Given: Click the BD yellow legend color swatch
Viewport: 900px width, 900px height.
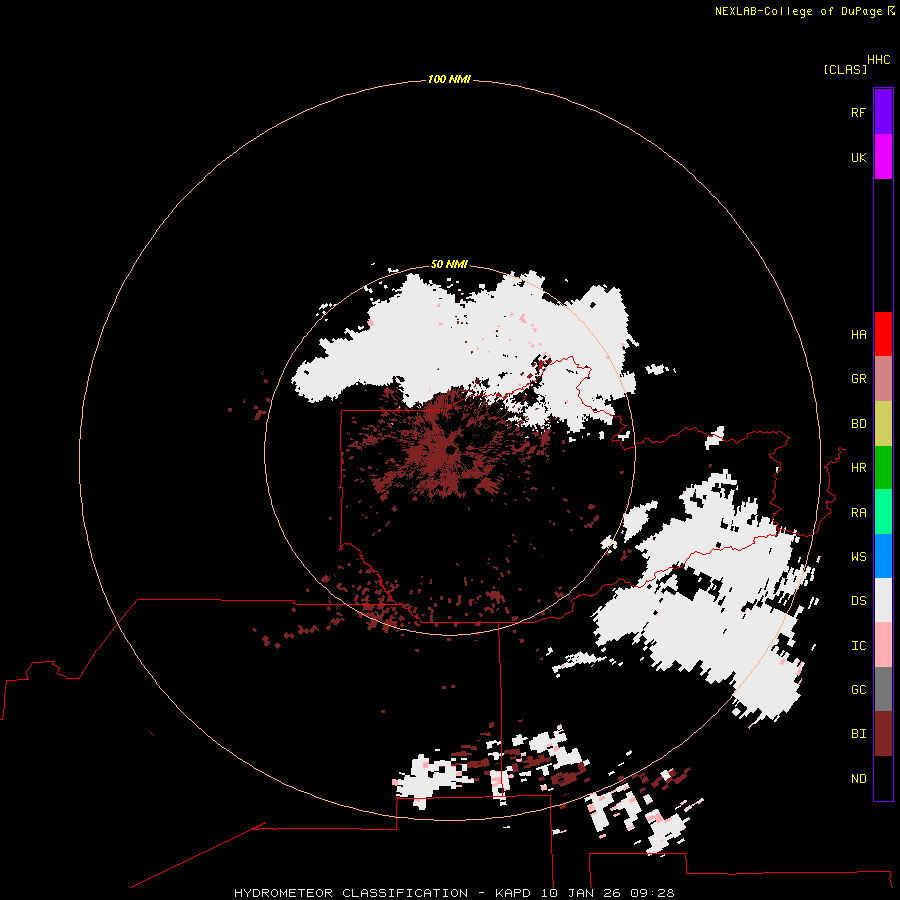Looking at the screenshot, I should [883, 424].
